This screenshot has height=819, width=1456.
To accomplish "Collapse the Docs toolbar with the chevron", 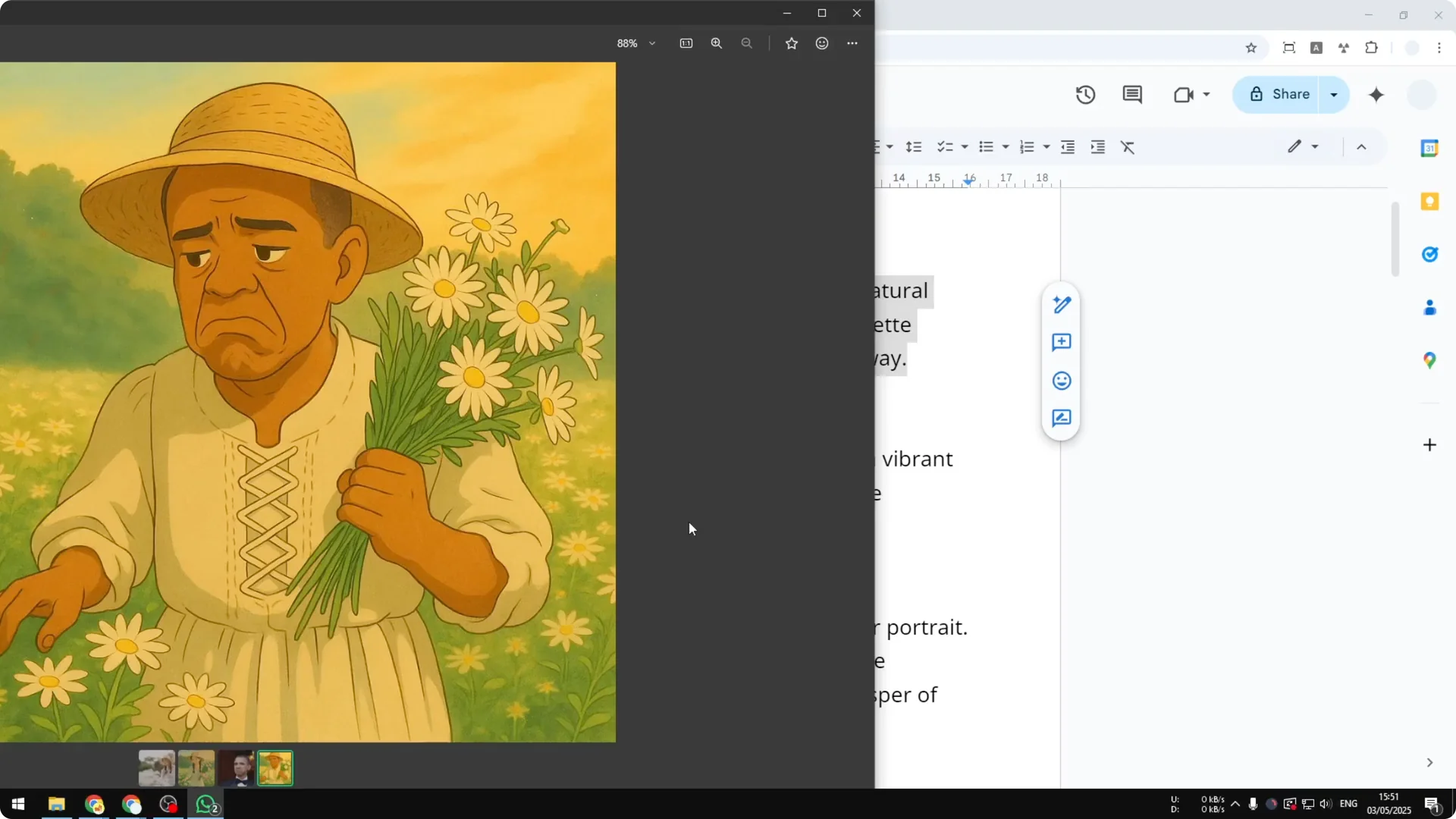I will pos(1361,146).
